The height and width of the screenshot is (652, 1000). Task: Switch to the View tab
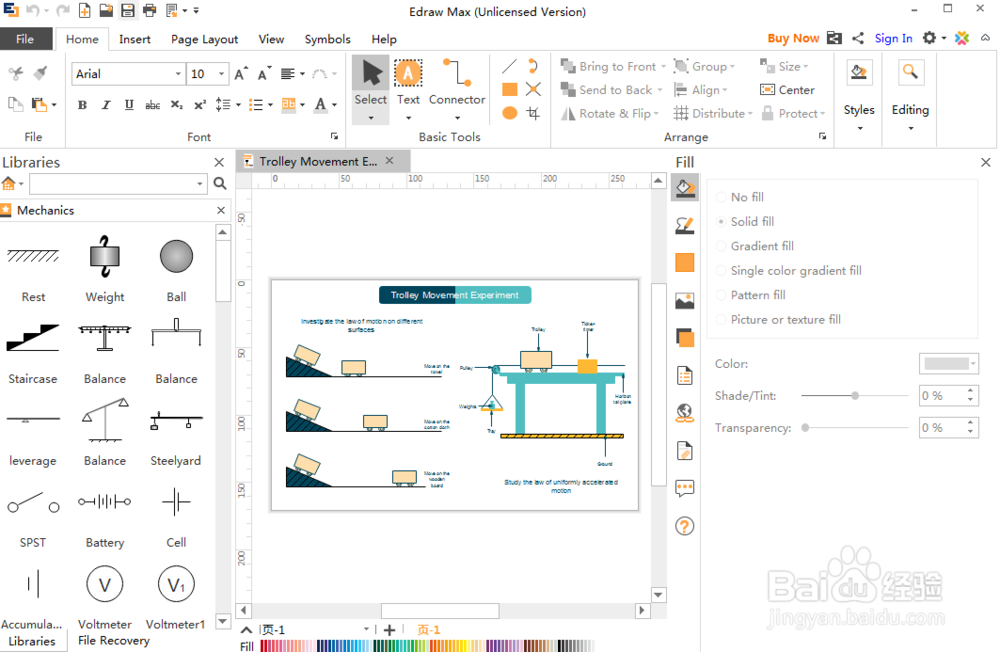(271, 39)
